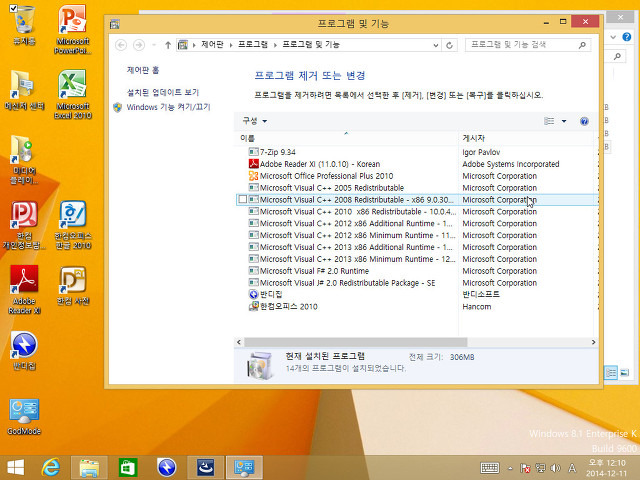640x480 pixels.
Task: Click the Forward navigation button
Action: 139,45
